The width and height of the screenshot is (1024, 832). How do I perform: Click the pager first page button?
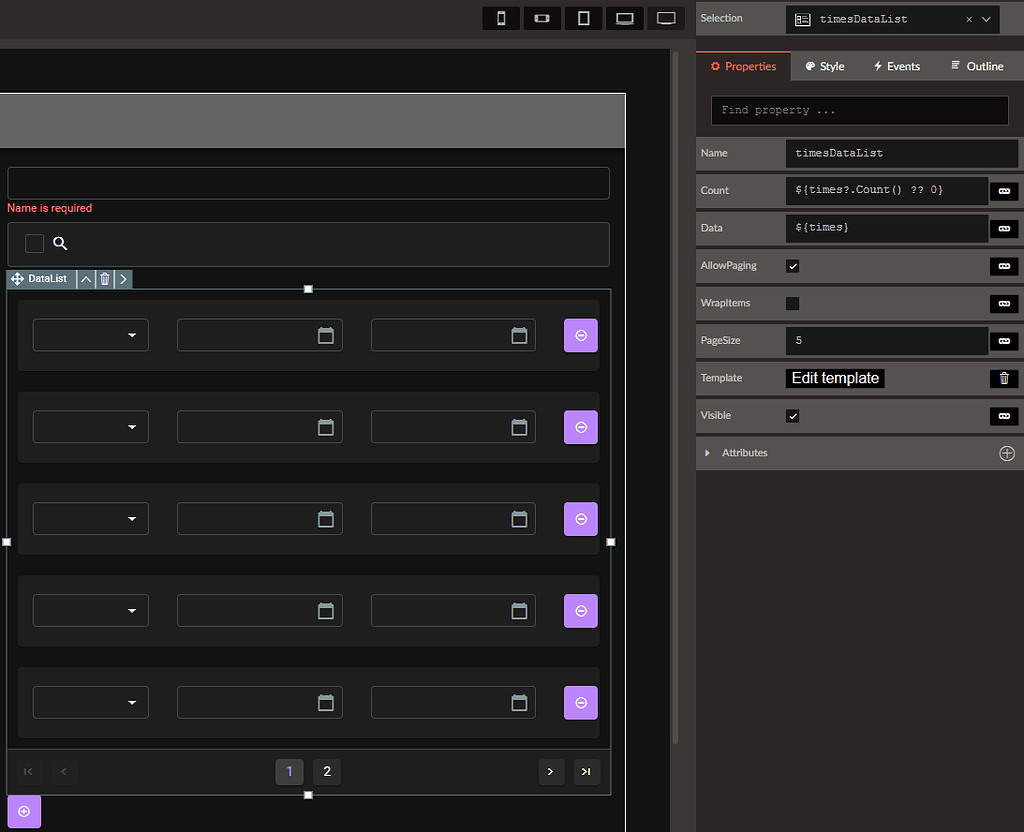coord(28,772)
